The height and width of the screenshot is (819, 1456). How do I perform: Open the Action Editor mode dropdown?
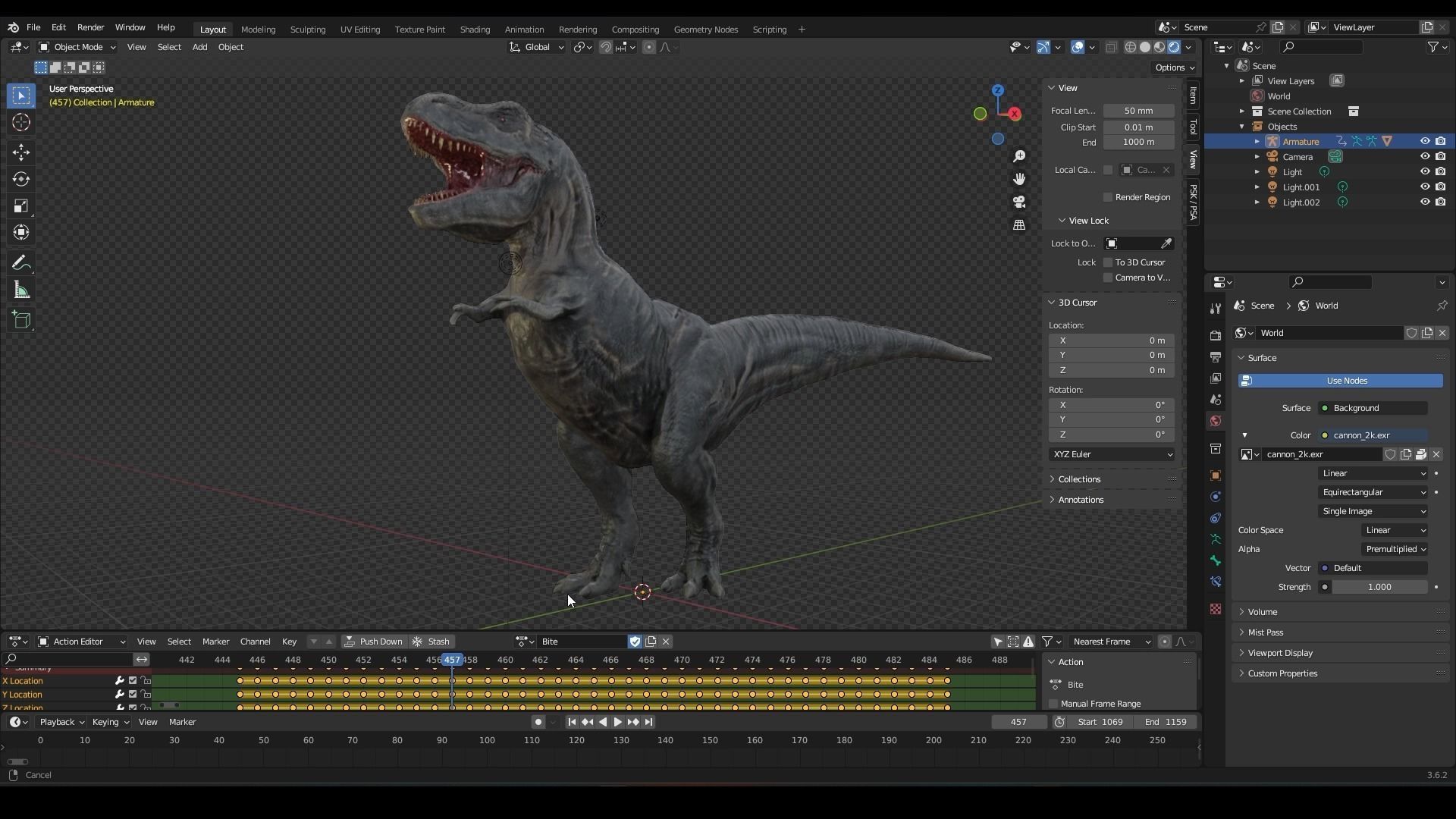pos(81,642)
